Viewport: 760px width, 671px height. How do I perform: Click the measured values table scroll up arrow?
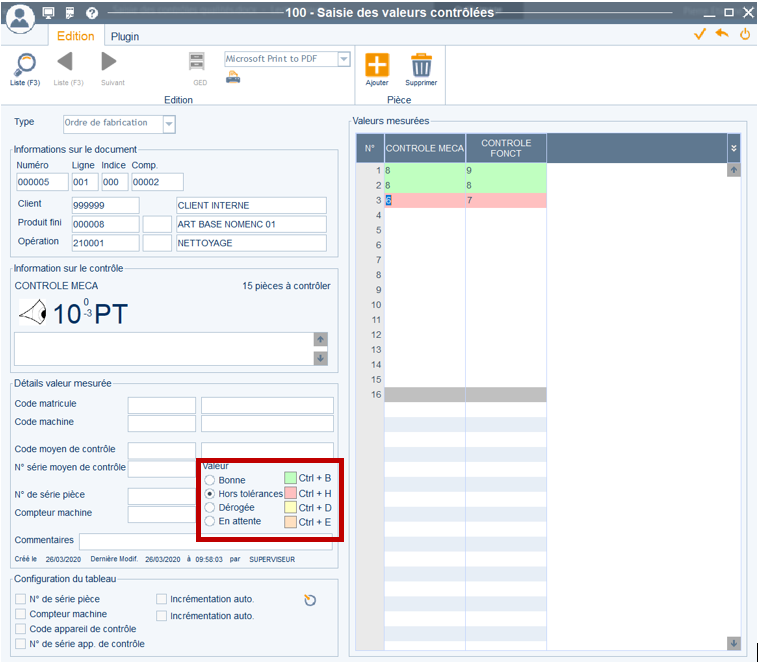tap(734, 170)
